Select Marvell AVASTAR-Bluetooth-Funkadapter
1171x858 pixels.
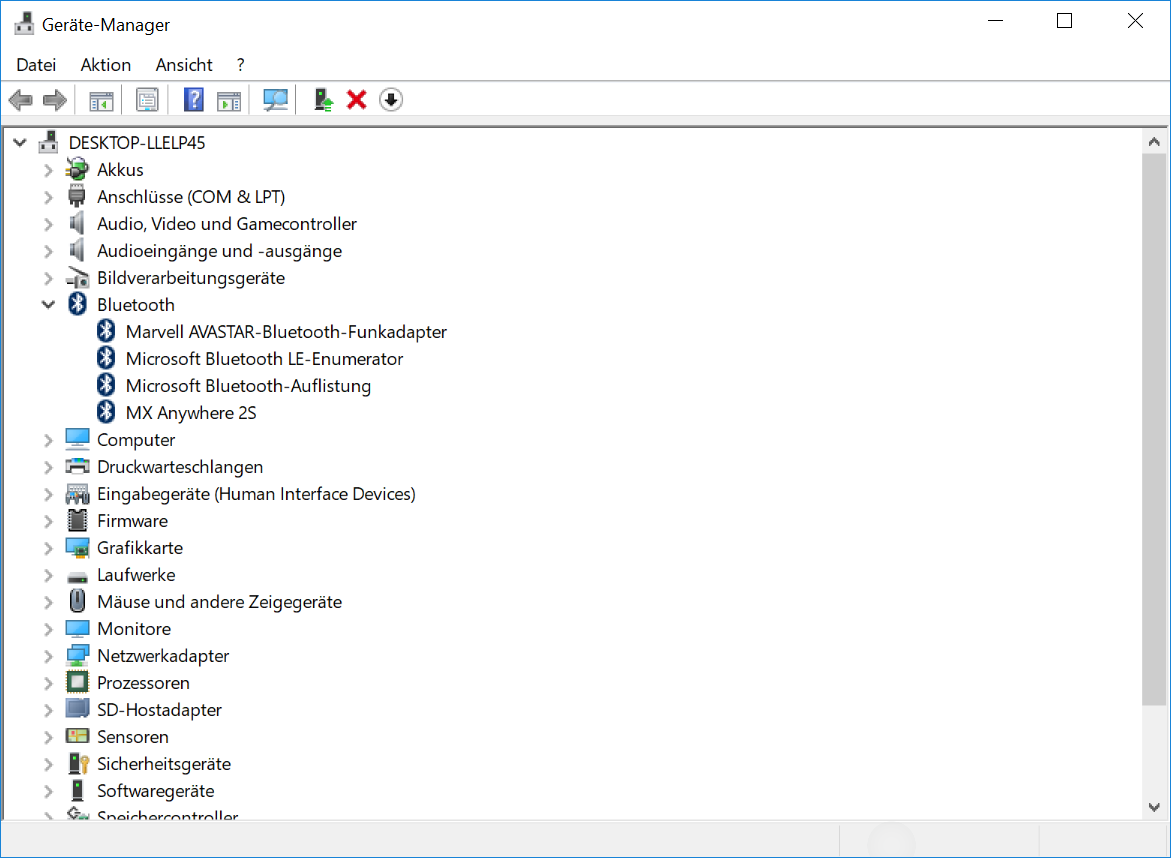[285, 332]
